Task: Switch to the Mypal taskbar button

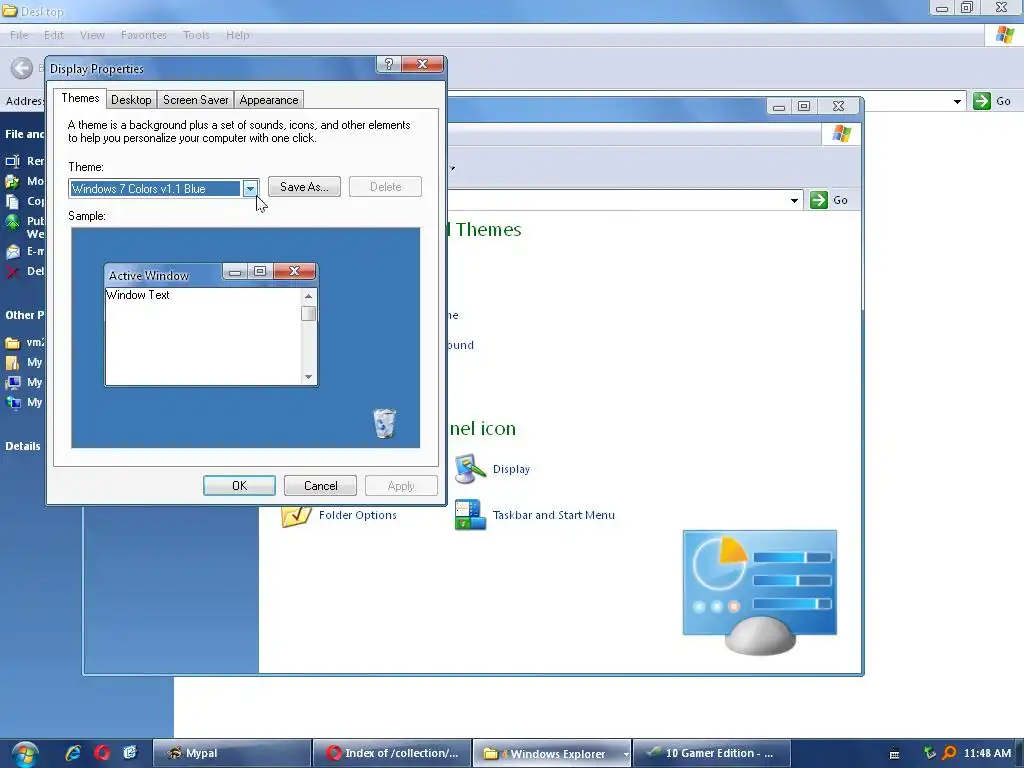Action: point(231,753)
